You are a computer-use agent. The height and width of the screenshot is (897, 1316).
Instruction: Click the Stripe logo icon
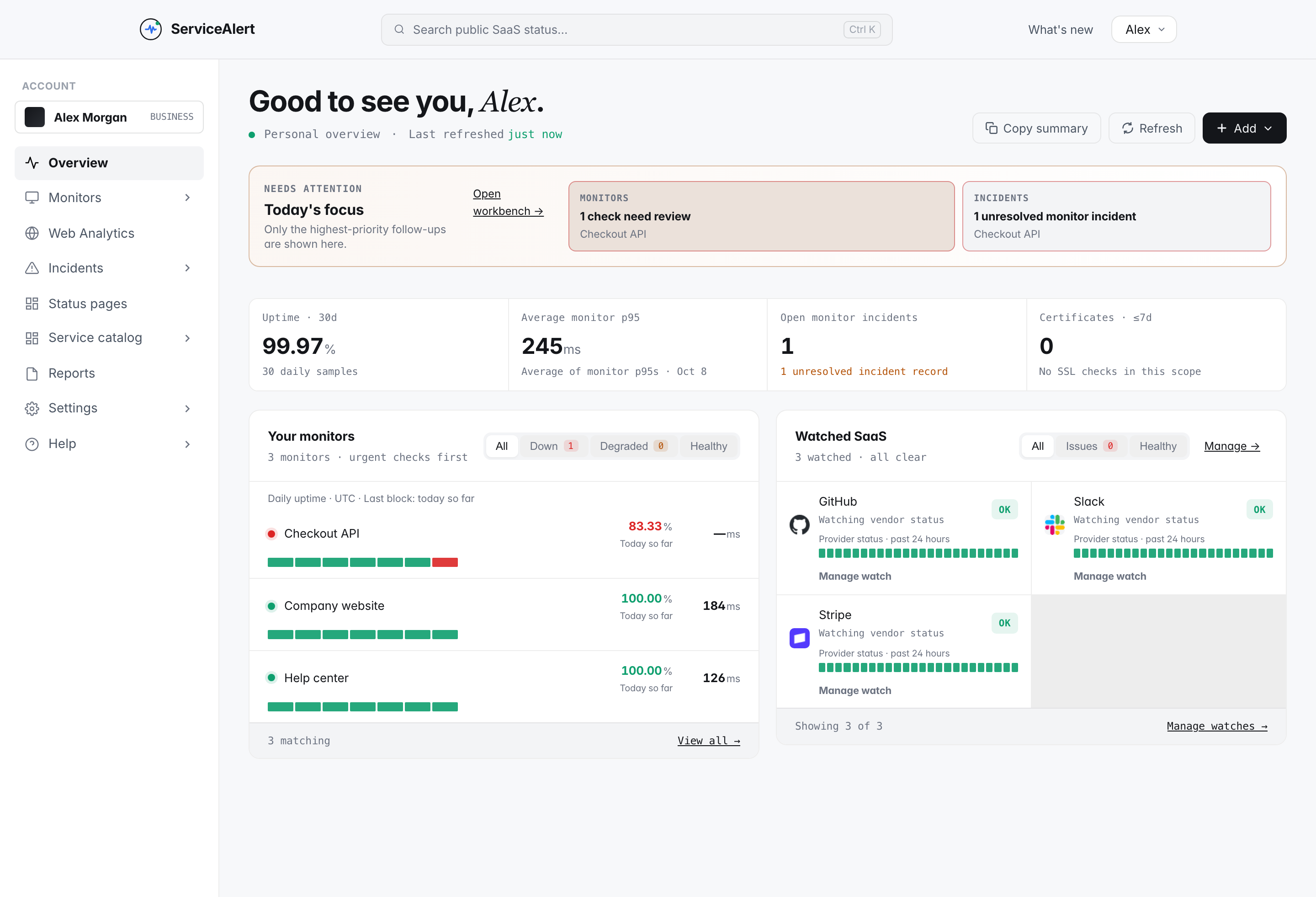click(x=799, y=638)
